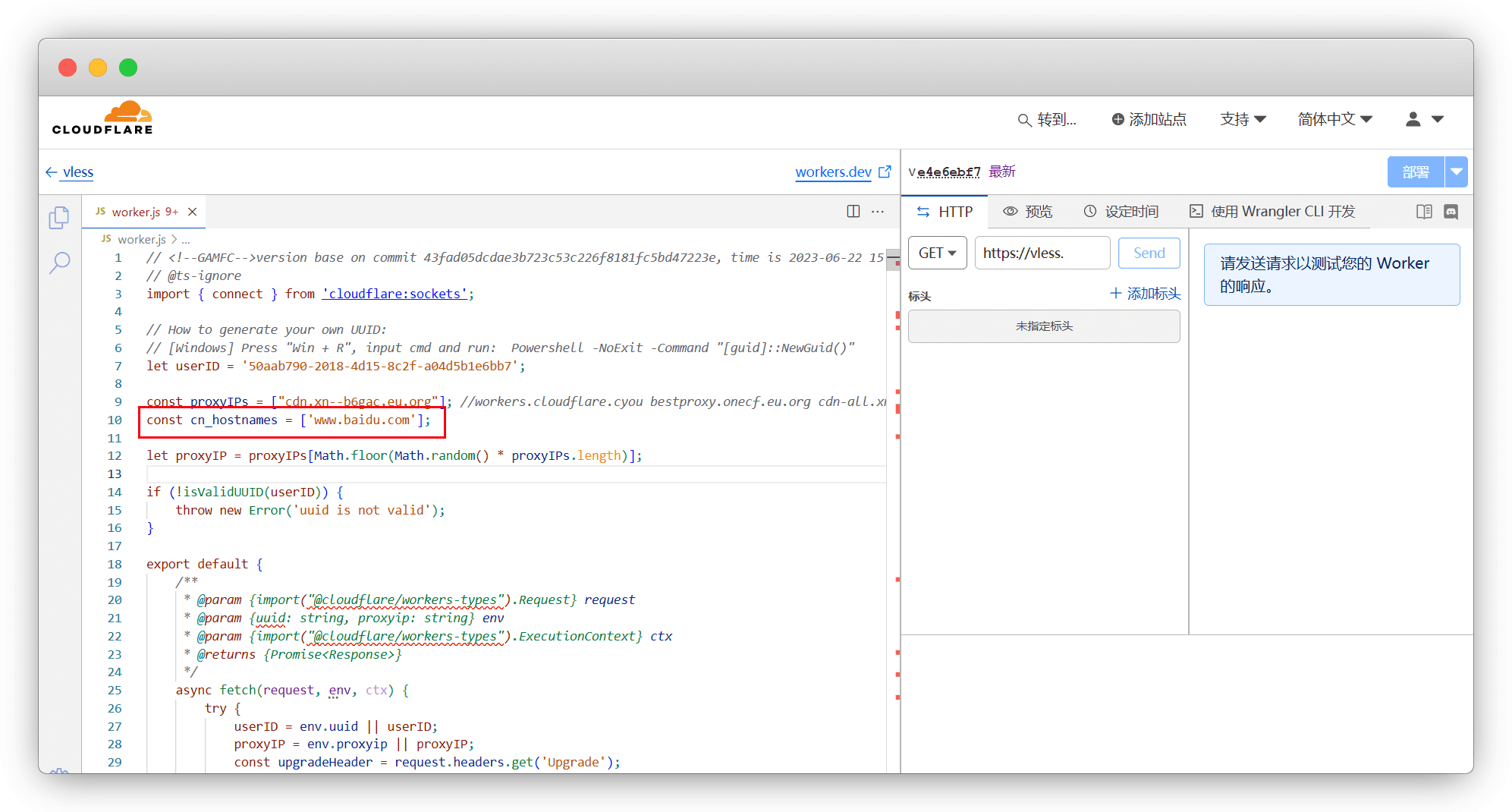Viewport: 1512px width, 812px height.
Task: Click the let proxyIP code line
Action: [395, 455]
